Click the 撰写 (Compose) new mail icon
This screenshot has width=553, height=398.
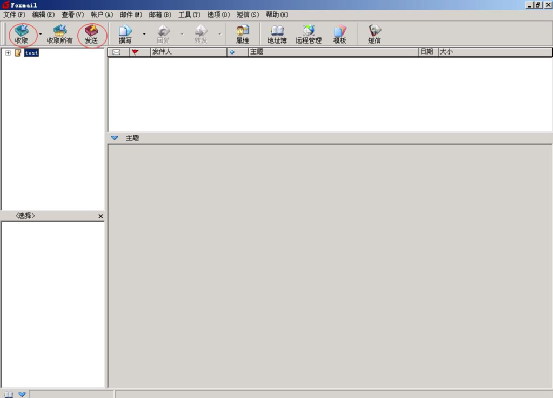125,34
